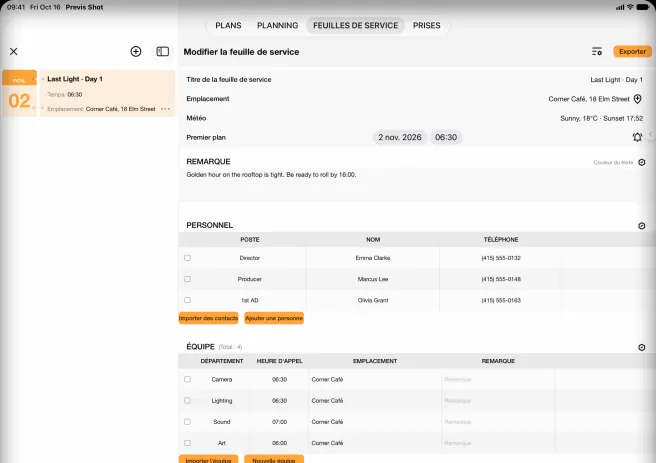Click the name Emma Clarke
Image resolution: width=656 pixels, height=463 pixels.
pyautogui.click(x=373, y=258)
